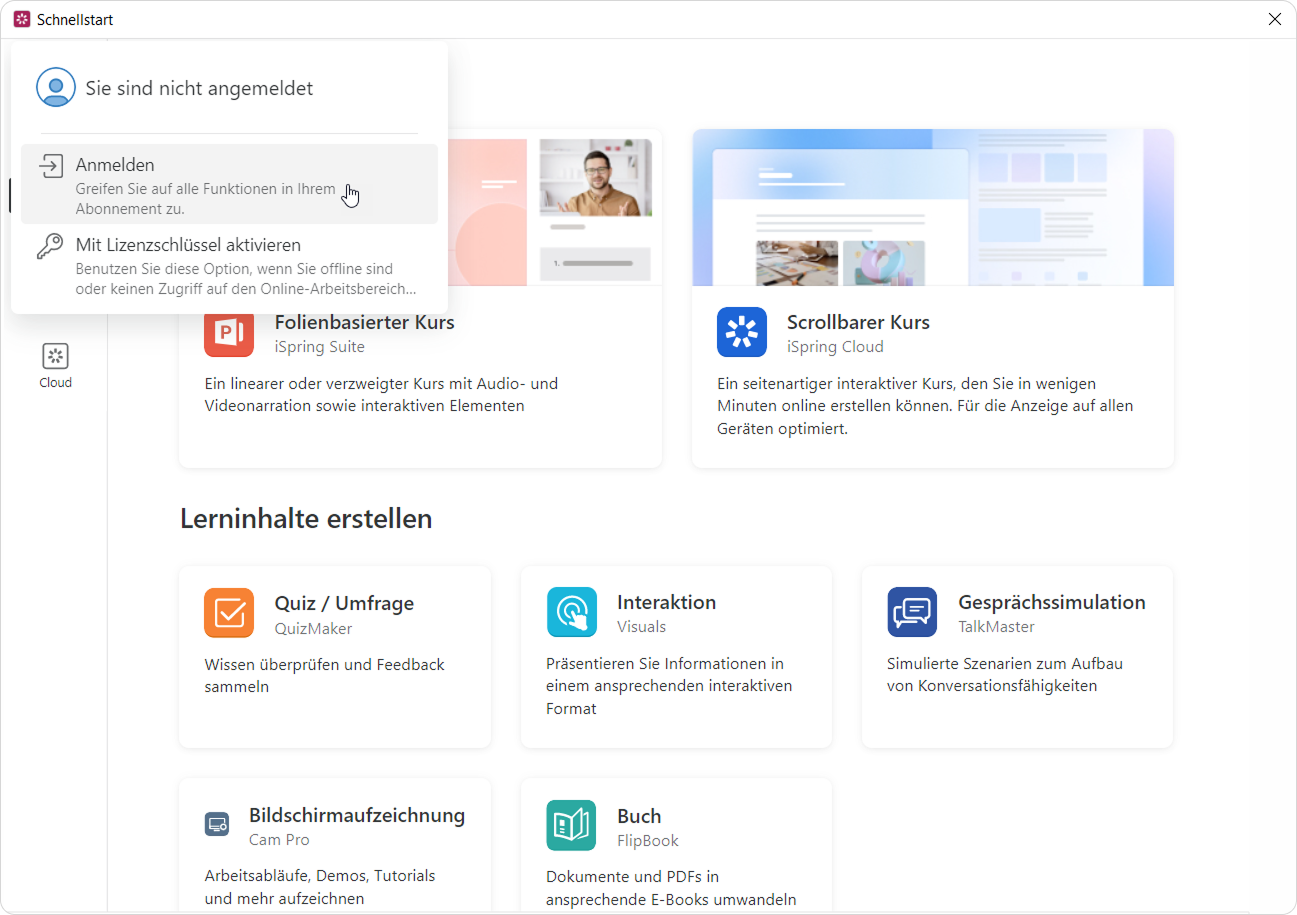The height and width of the screenshot is (915, 1297).
Task: Click the Bildschirmaufzeichnung screen recorder icon
Action: (x=217, y=825)
